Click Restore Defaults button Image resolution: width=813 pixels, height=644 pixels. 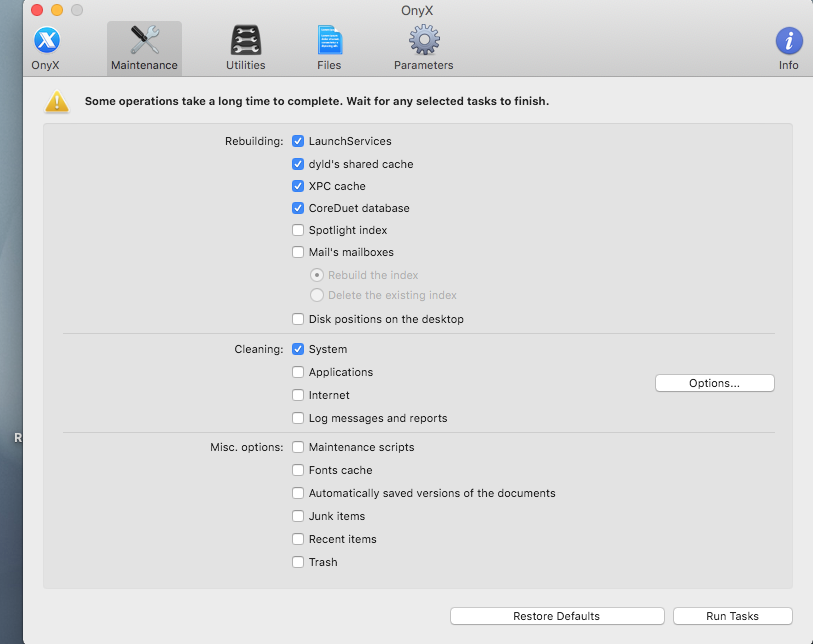[557, 616]
